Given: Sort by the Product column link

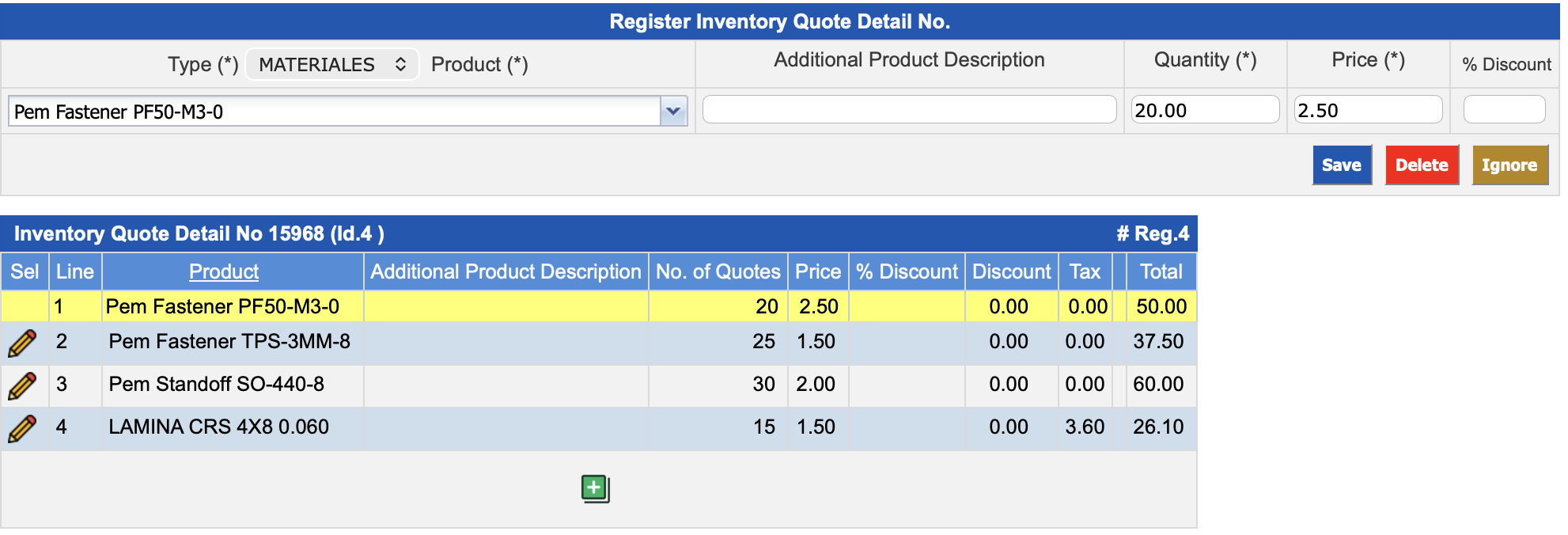Looking at the screenshot, I should click(223, 271).
